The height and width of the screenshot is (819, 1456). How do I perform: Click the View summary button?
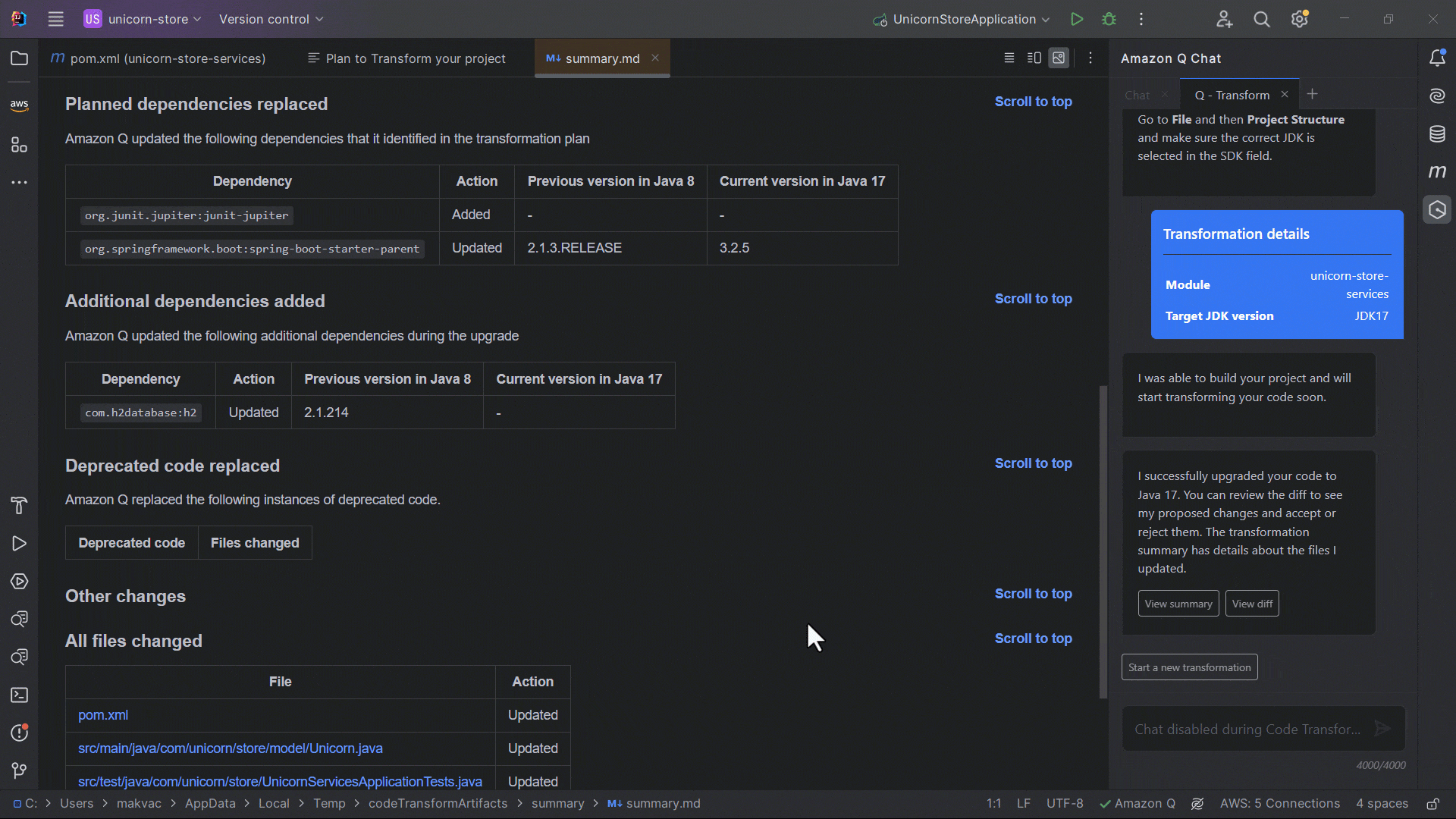pos(1178,603)
